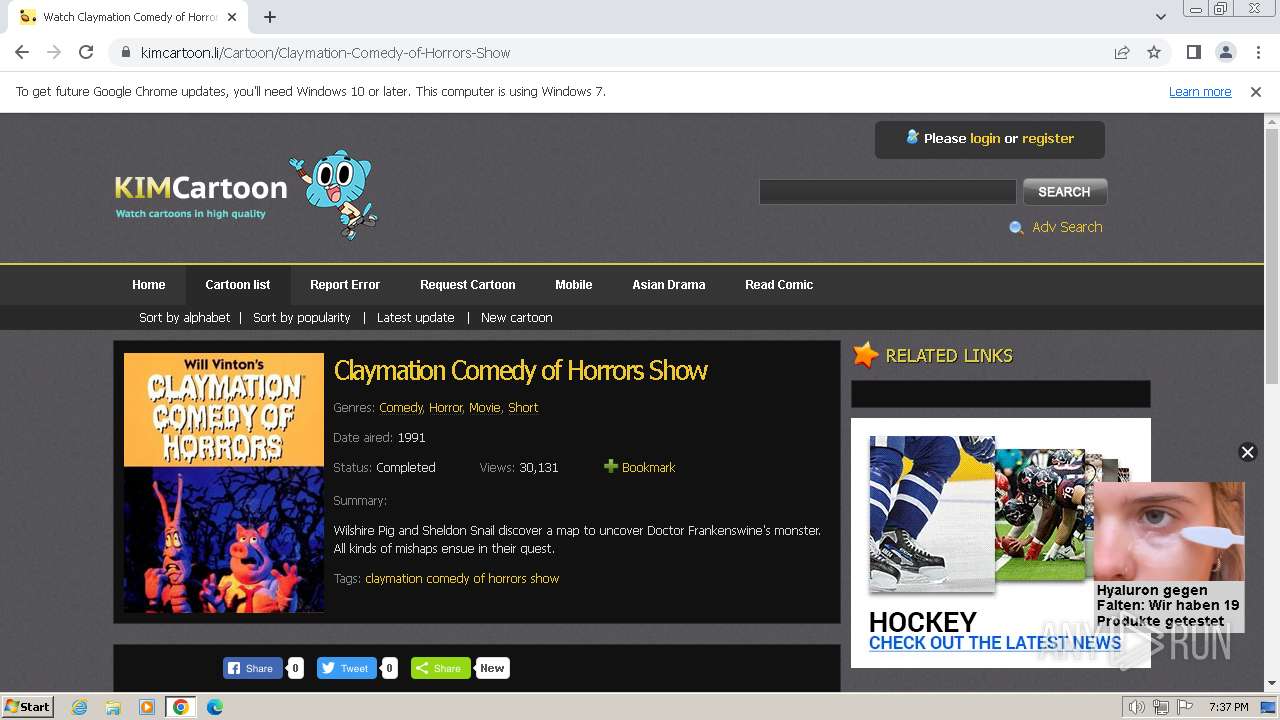Open the Comedy genre link
The image size is (1280, 720).
click(x=401, y=407)
